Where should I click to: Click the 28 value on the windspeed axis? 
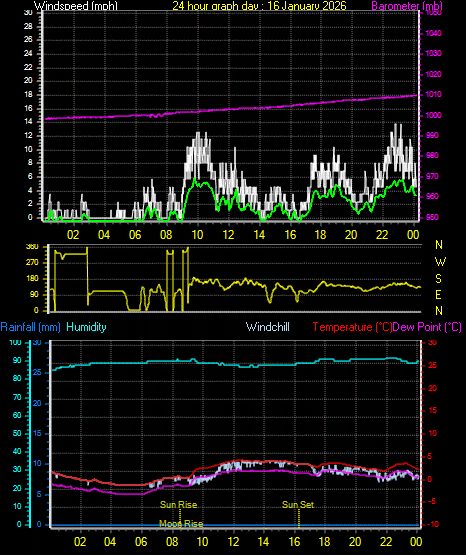click(28, 27)
